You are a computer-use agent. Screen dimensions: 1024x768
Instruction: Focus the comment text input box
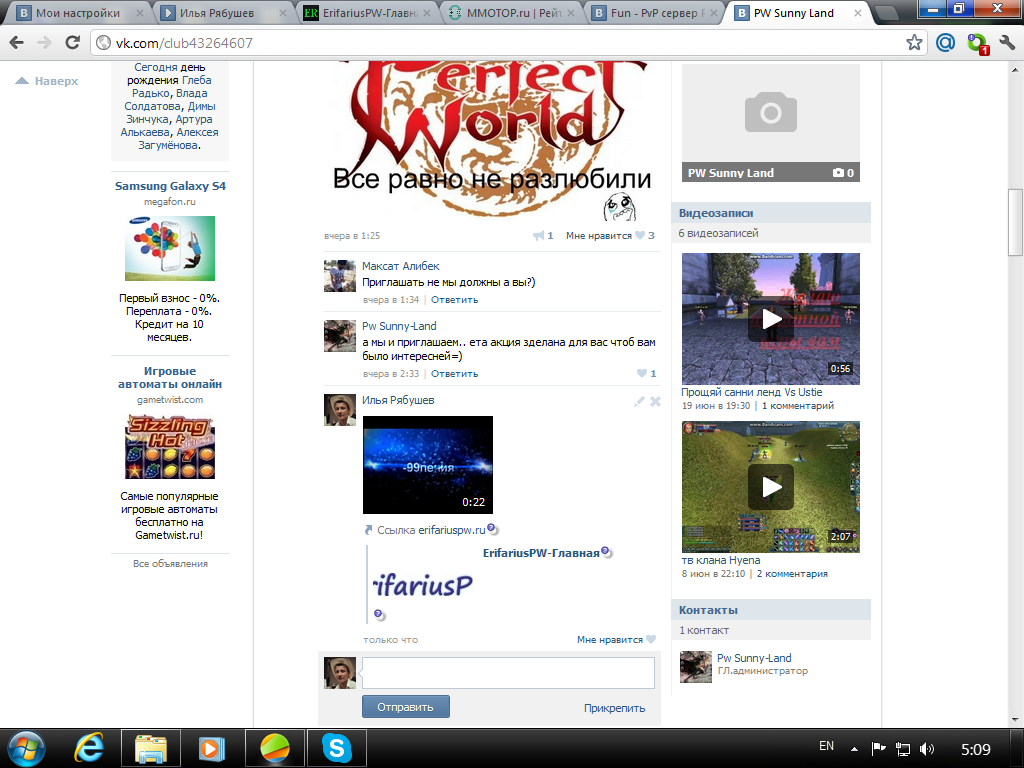[508, 673]
